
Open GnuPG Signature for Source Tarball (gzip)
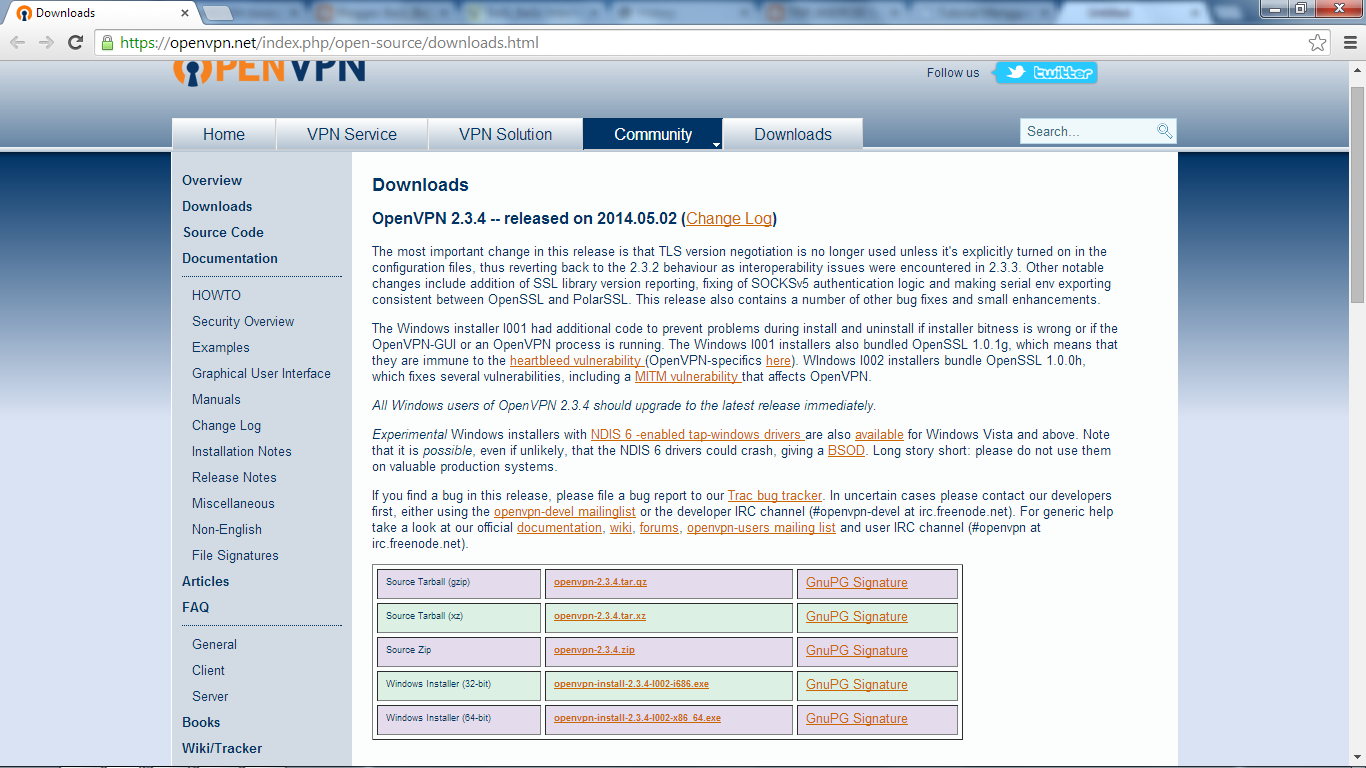pyautogui.click(x=857, y=582)
